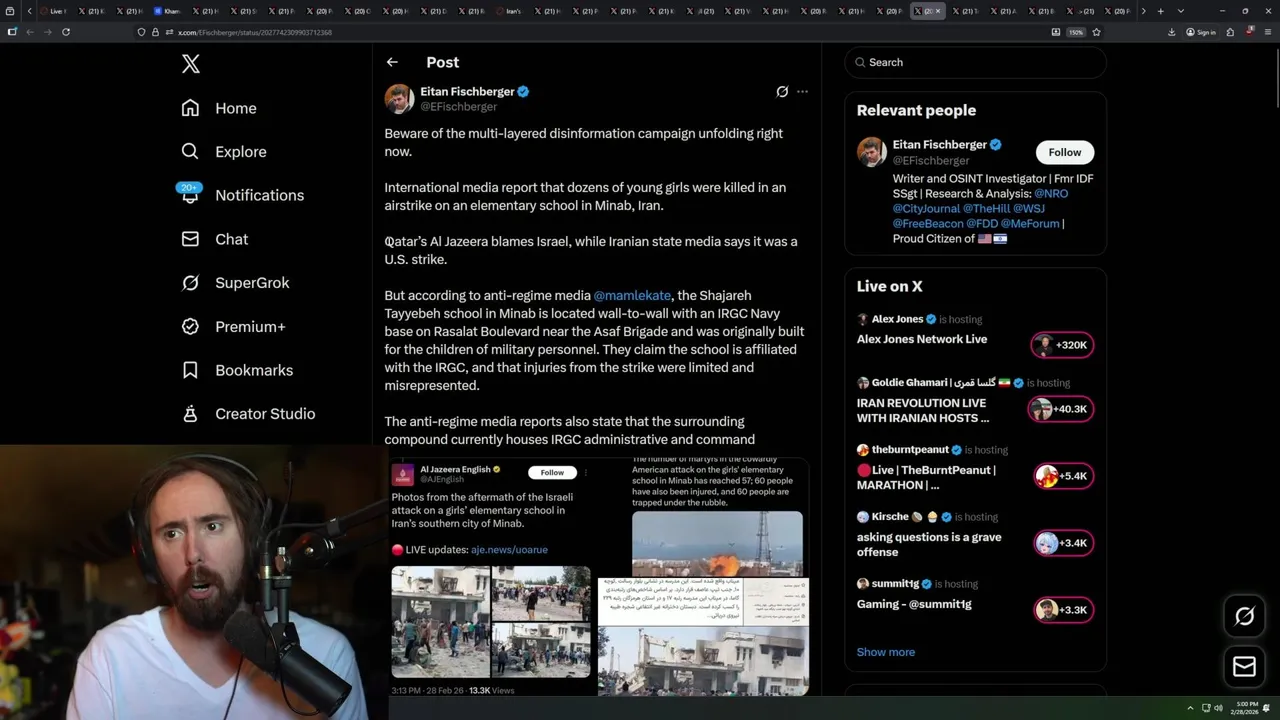Open the floating Grok button

[x=1244, y=616]
